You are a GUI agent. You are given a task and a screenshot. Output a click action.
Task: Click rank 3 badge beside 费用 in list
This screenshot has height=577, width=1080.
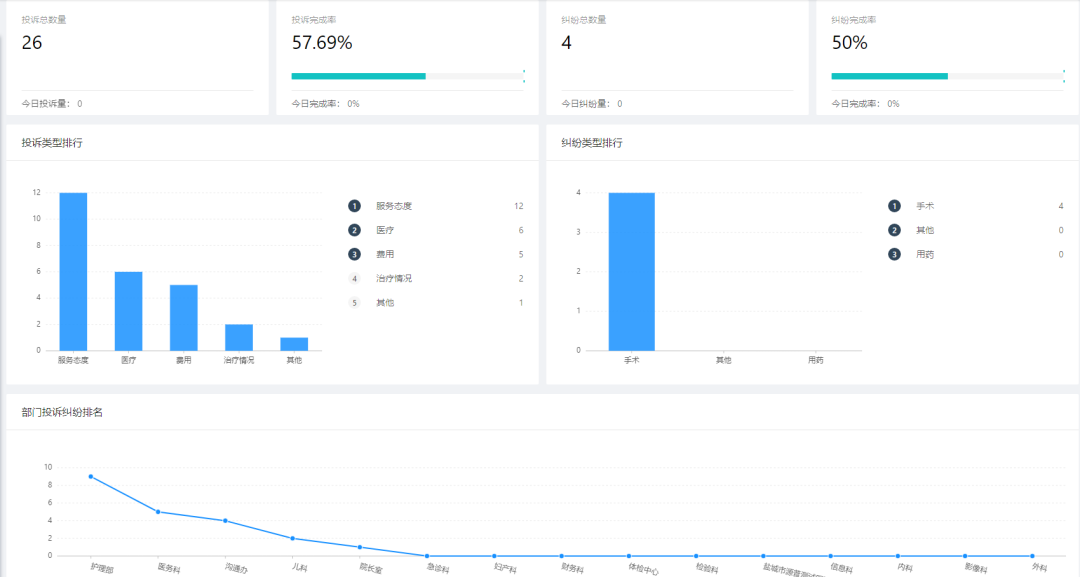tap(354, 254)
